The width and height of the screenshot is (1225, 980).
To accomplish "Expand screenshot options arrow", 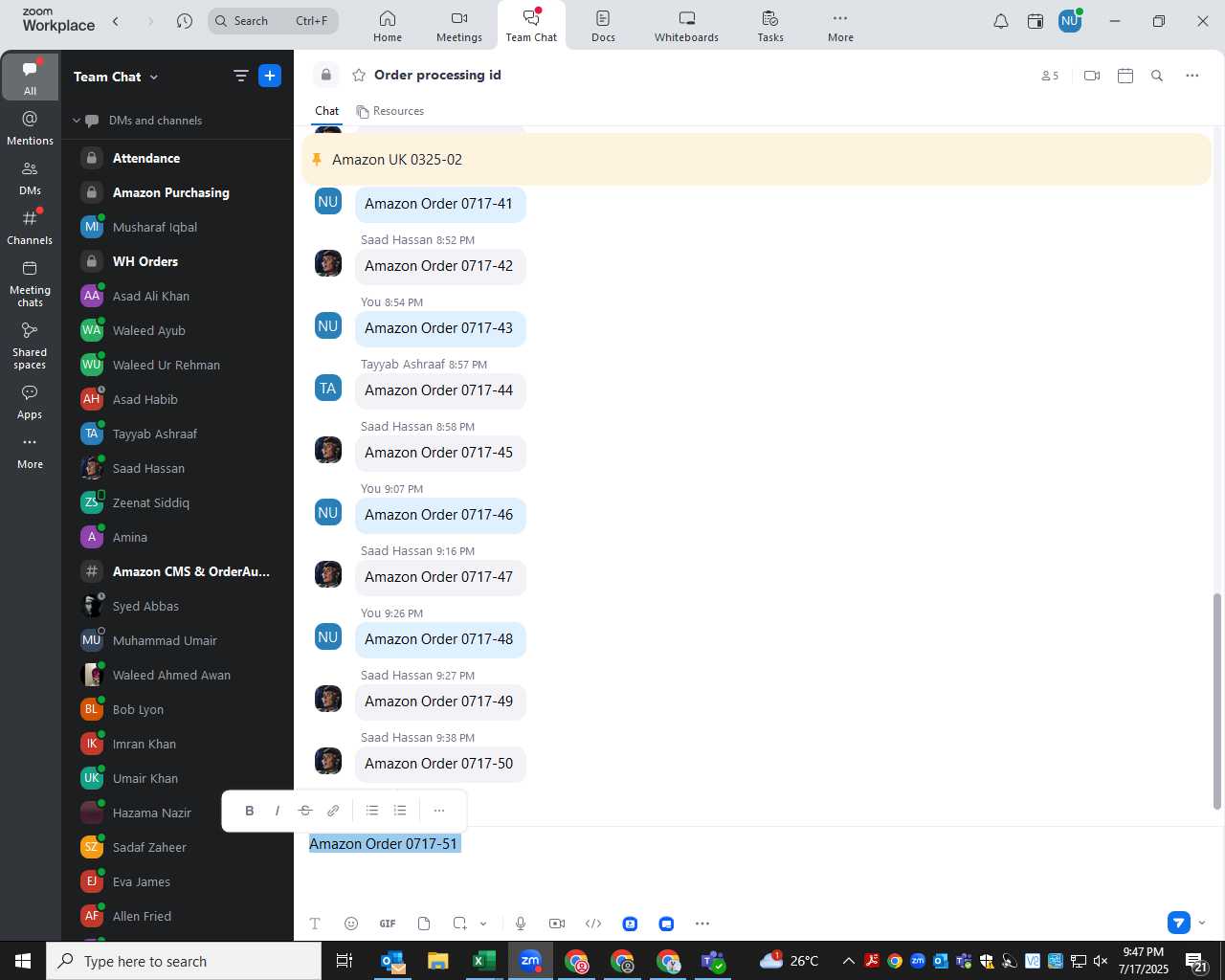I will pyautogui.click(x=483, y=924).
